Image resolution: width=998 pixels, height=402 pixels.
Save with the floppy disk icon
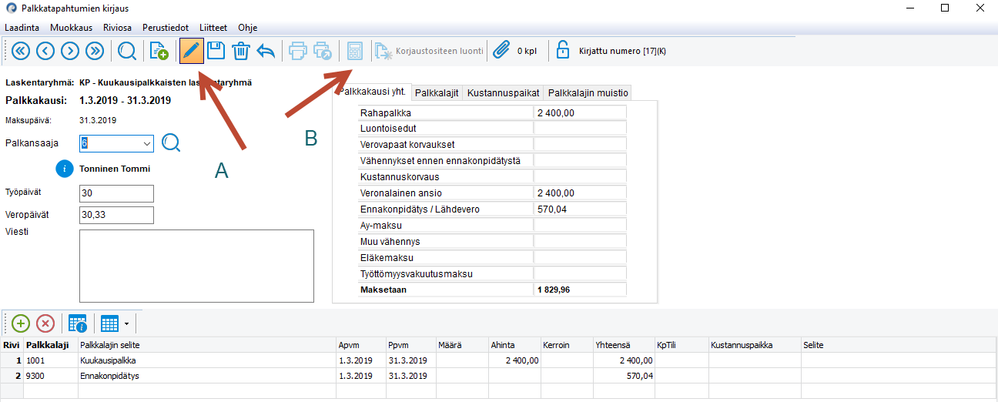click(x=216, y=51)
